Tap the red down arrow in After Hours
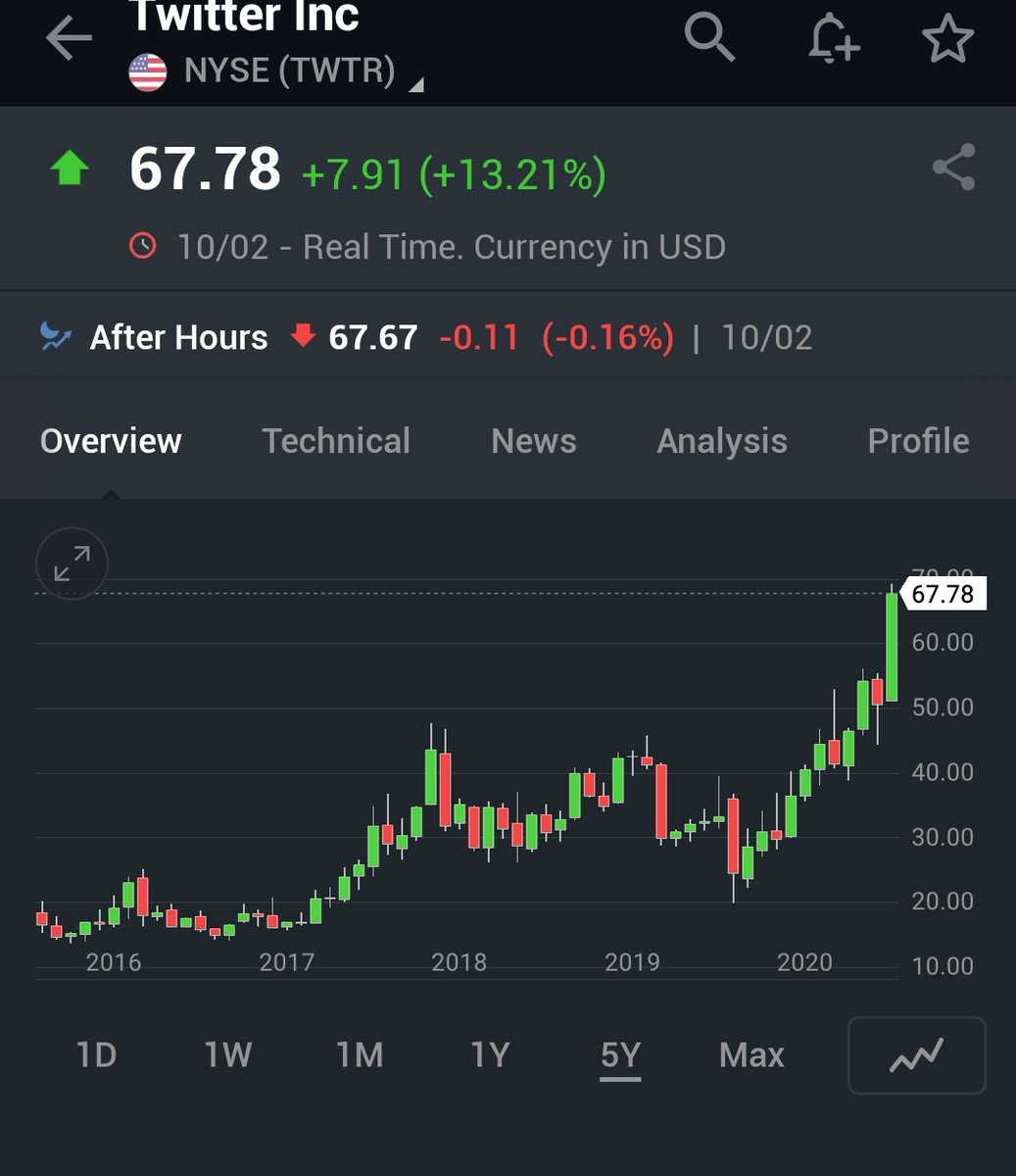The height and width of the screenshot is (1176, 1016). coord(302,336)
